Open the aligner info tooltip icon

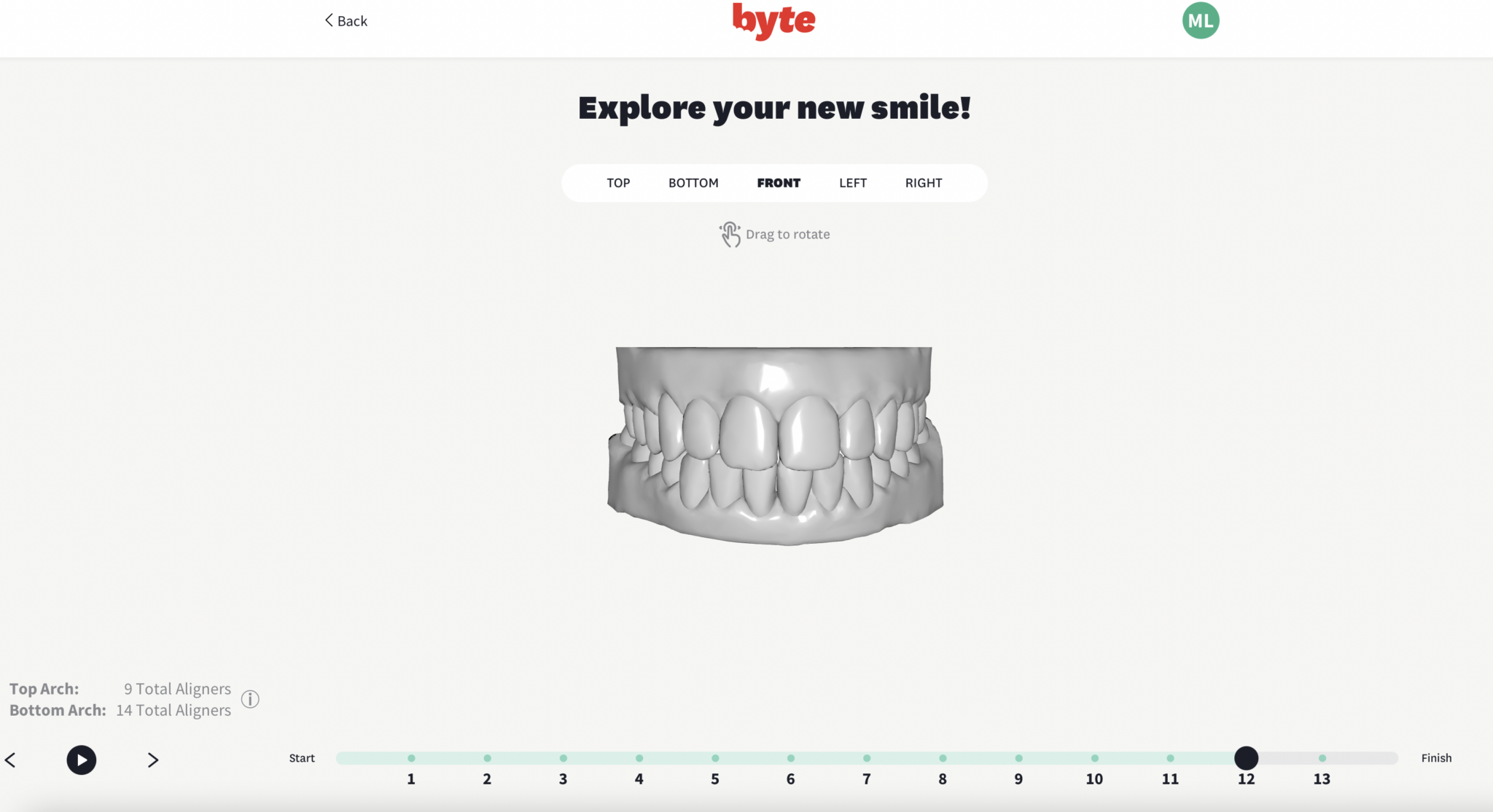click(250, 699)
